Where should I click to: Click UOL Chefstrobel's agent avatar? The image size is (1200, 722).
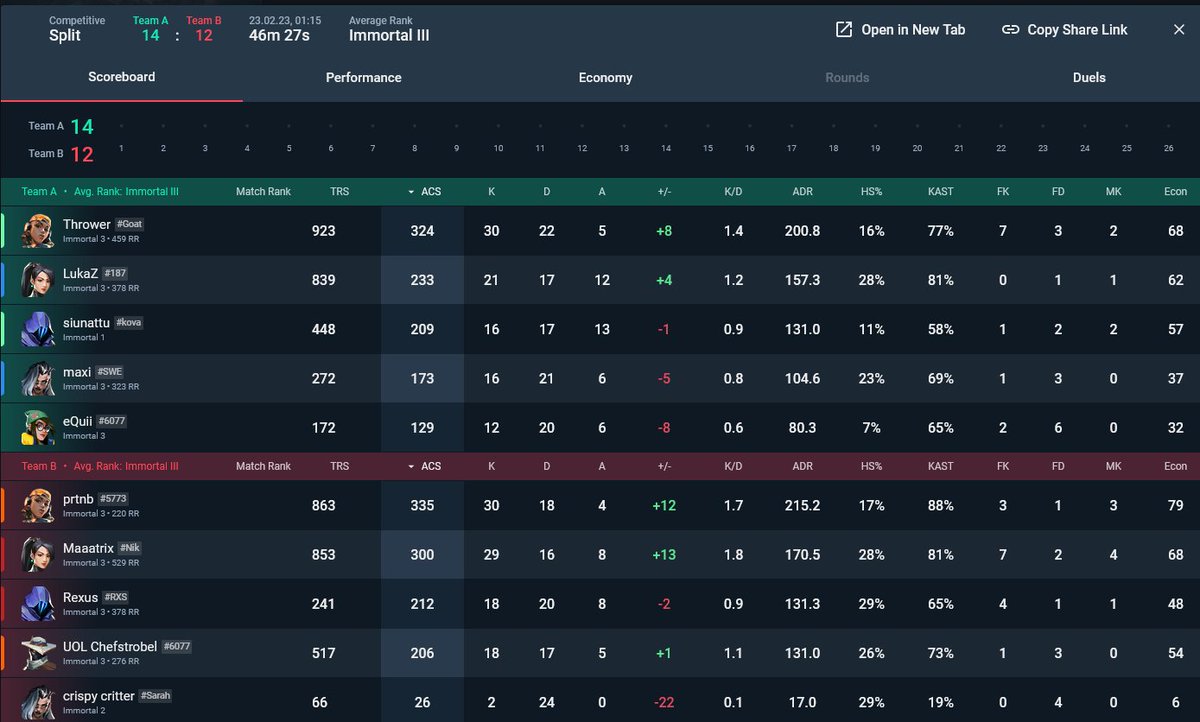[38, 653]
